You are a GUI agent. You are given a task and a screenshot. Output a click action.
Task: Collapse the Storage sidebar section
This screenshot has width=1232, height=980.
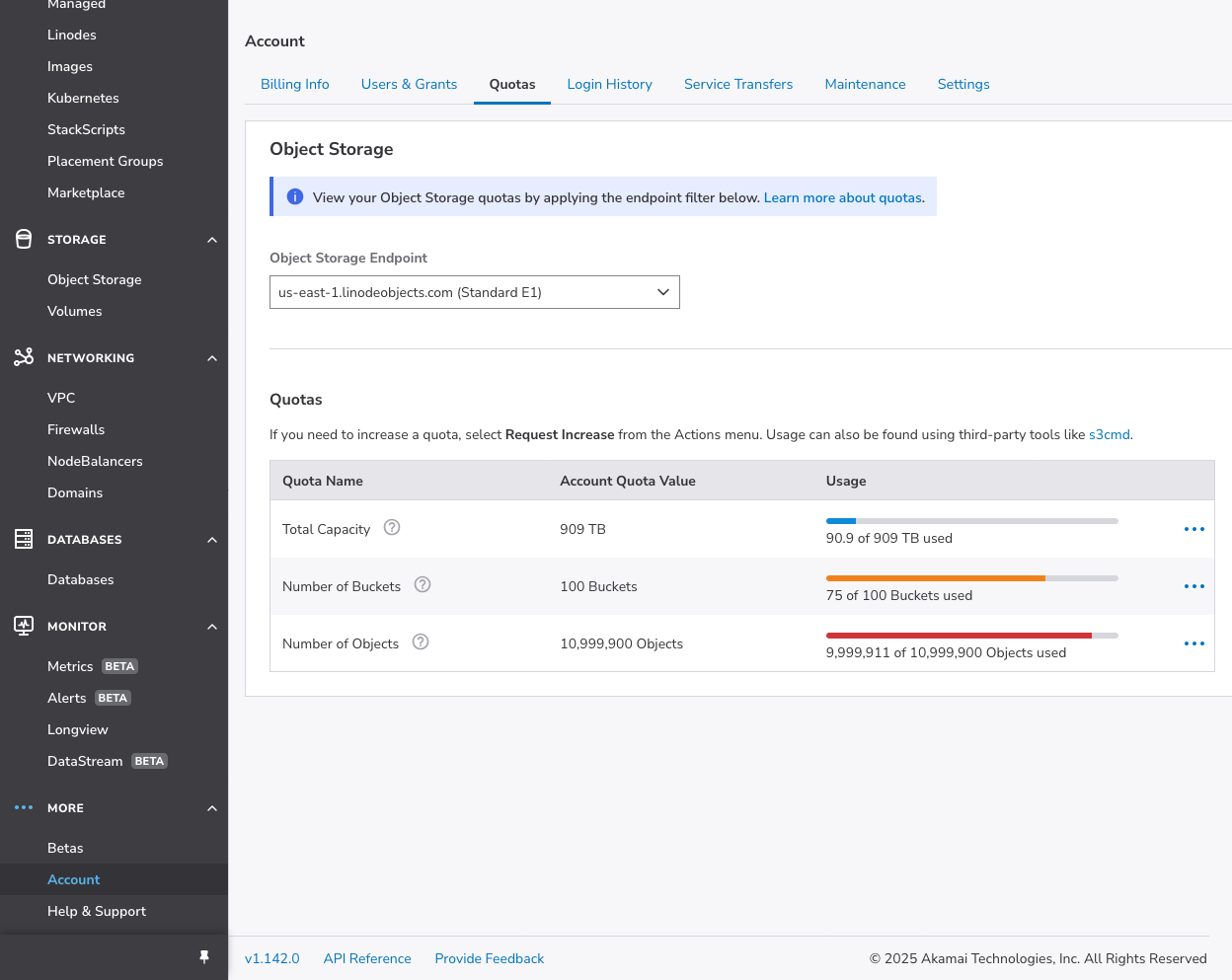tap(212, 240)
